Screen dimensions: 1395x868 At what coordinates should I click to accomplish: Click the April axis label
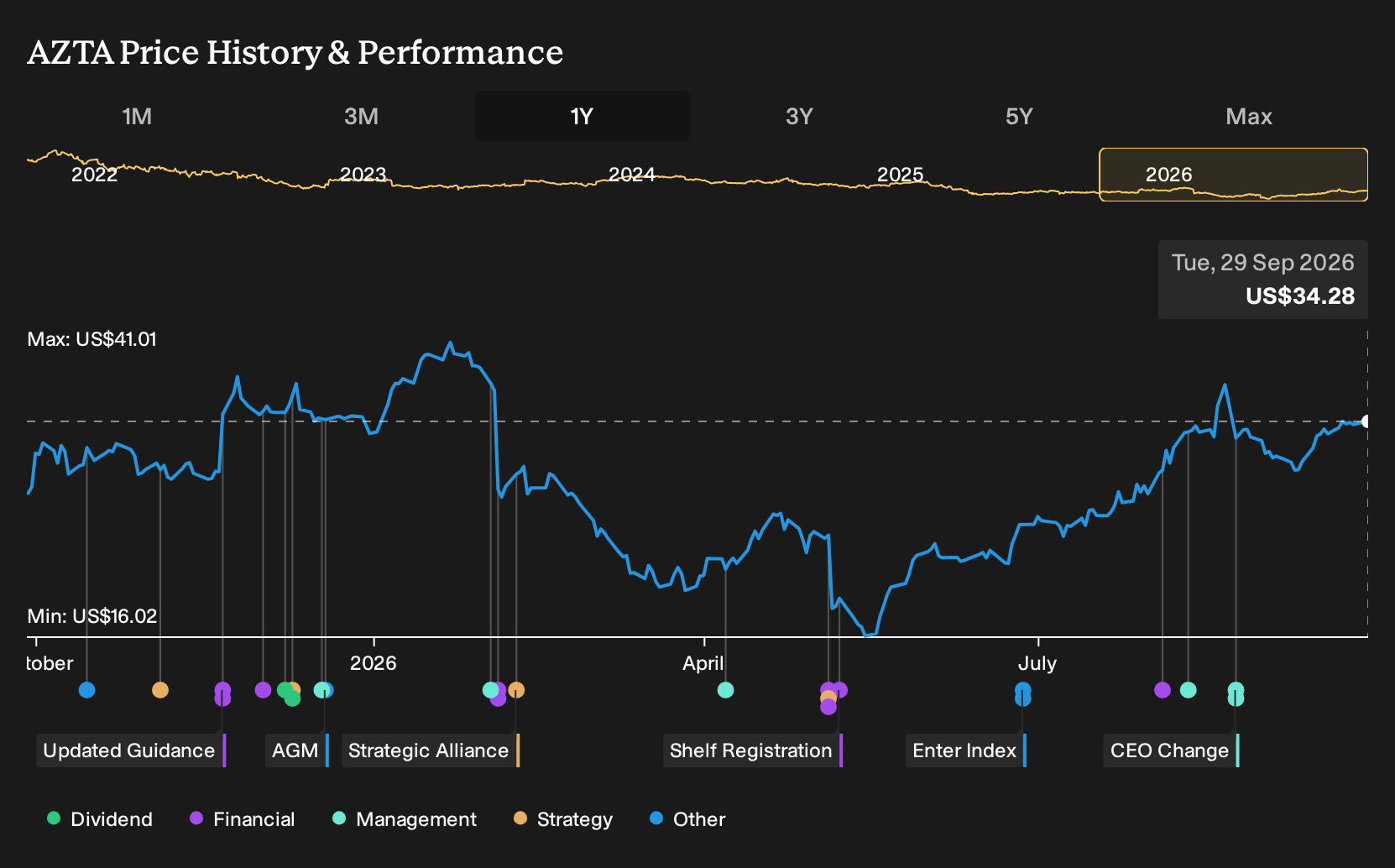703,663
